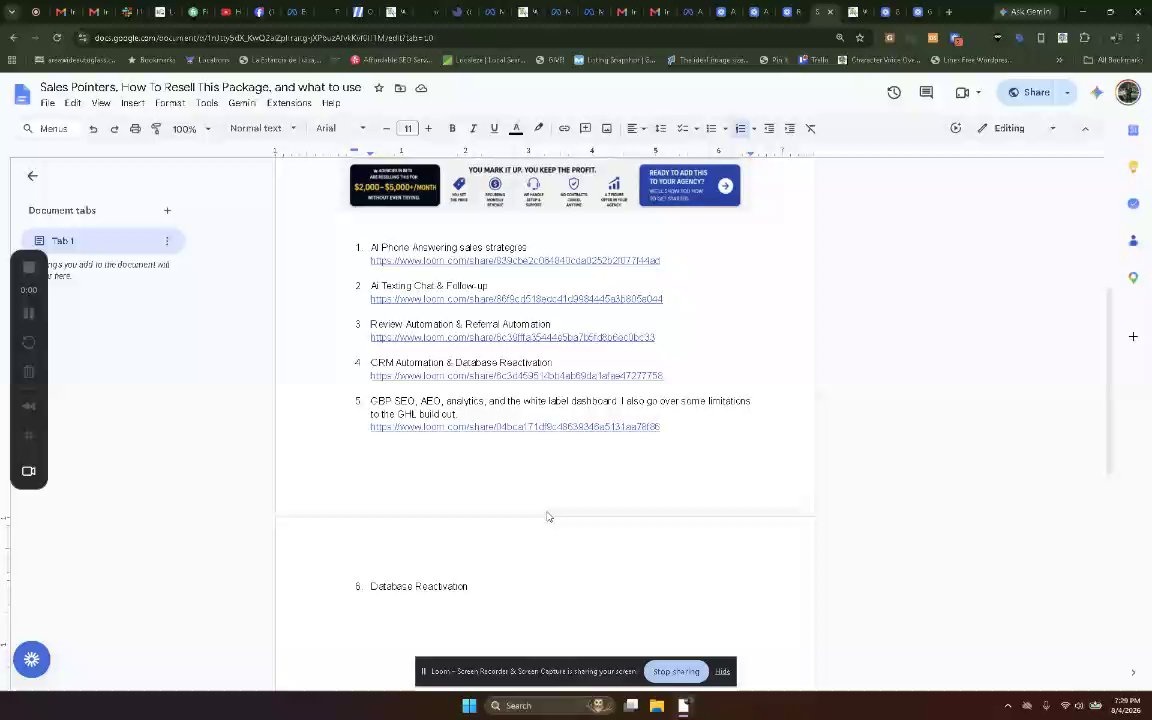Click the Hide link in sharing bar
This screenshot has height=720, width=1152.
tap(722, 672)
